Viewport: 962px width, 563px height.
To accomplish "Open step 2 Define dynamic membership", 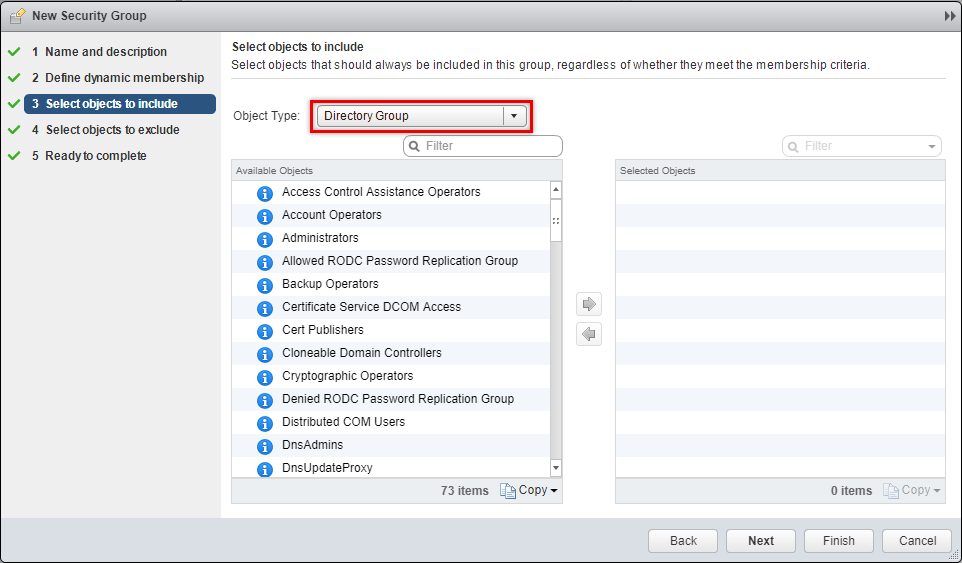I will (124, 78).
